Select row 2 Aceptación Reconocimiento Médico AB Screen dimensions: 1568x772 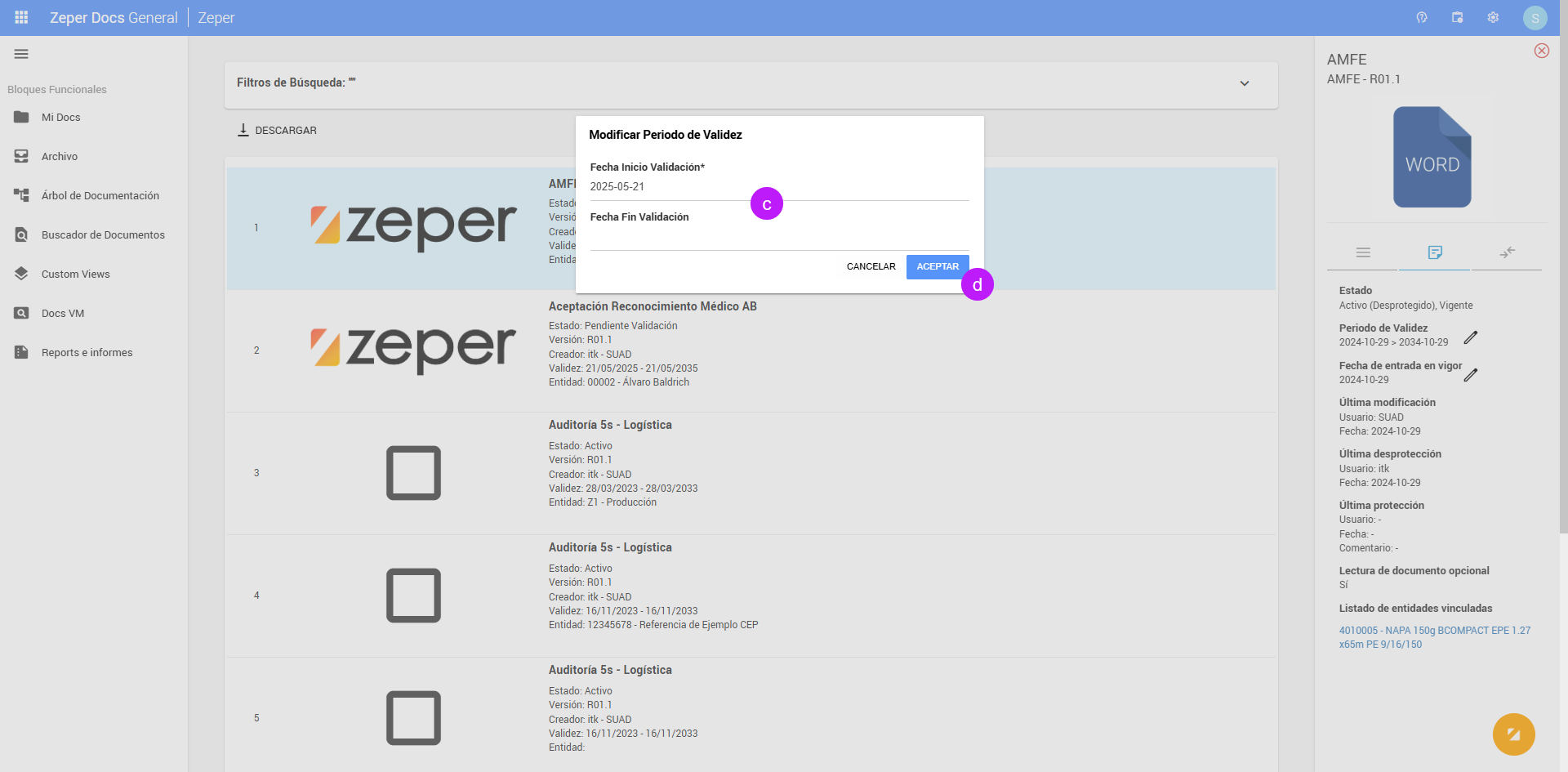(751, 350)
